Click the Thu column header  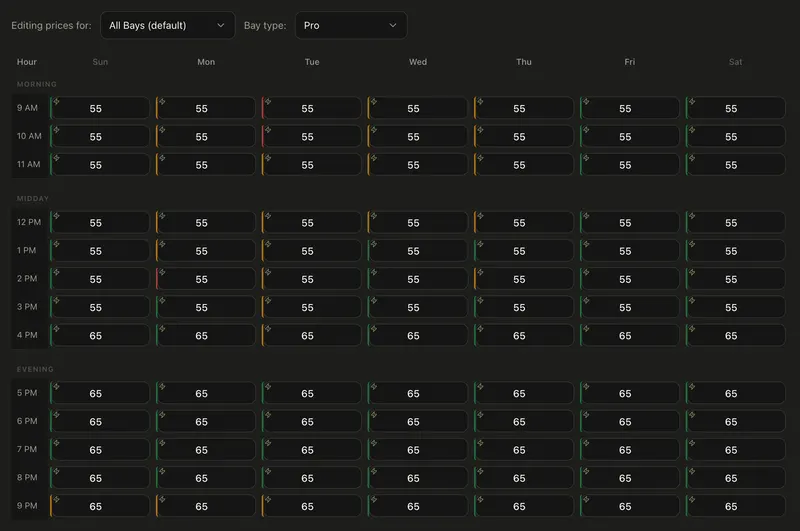523,62
